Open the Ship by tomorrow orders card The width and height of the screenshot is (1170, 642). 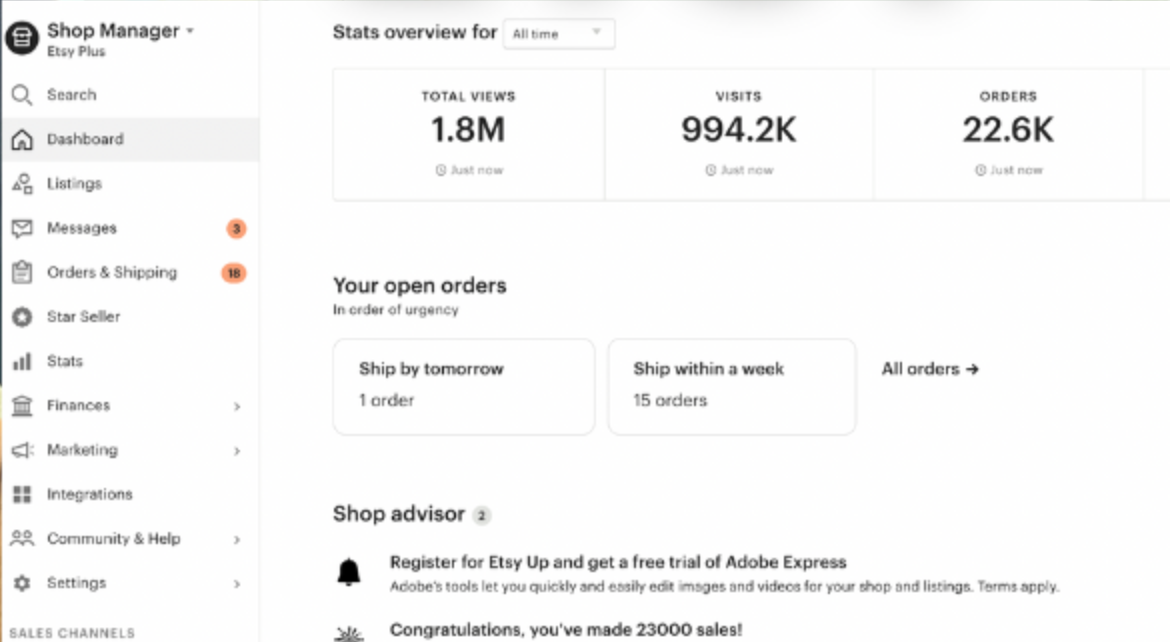click(x=464, y=387)
